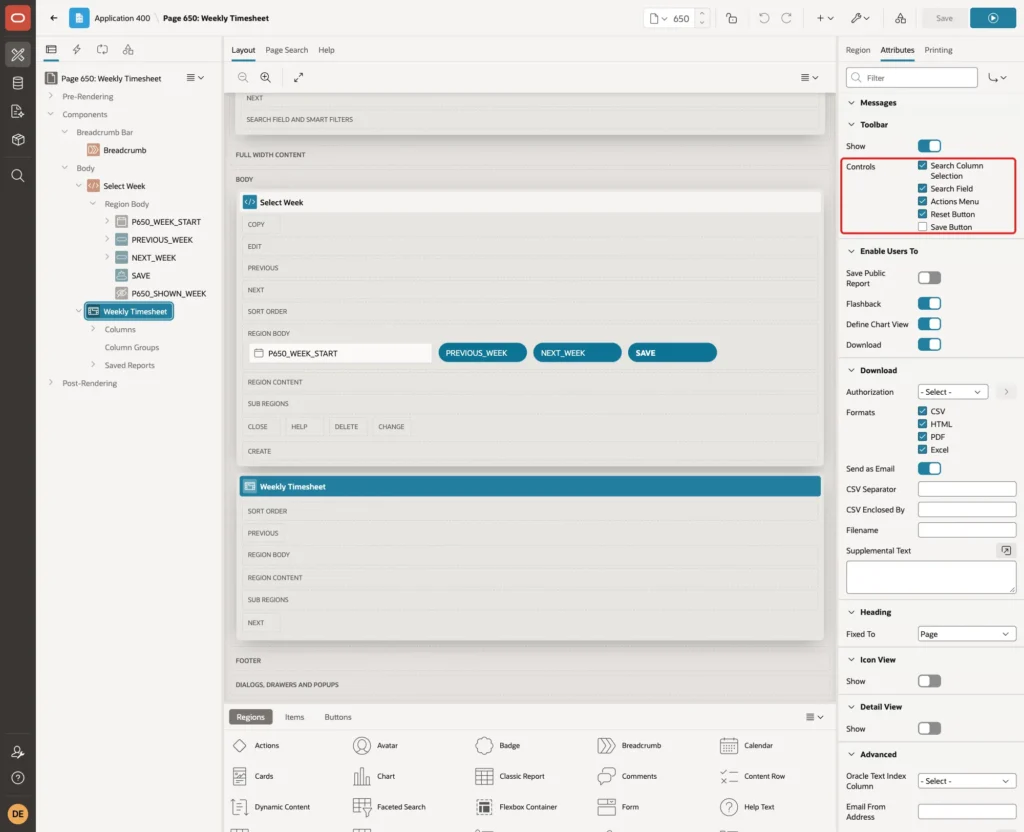Expand the layout pane to full size
This screenshot has height=832, width=1024.
(298, 77)
